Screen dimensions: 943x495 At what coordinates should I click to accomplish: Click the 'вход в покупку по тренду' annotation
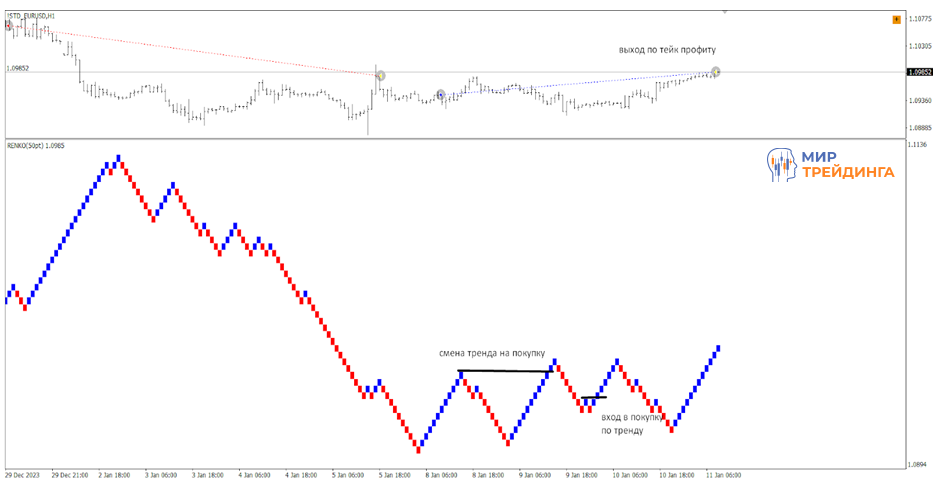622,423
